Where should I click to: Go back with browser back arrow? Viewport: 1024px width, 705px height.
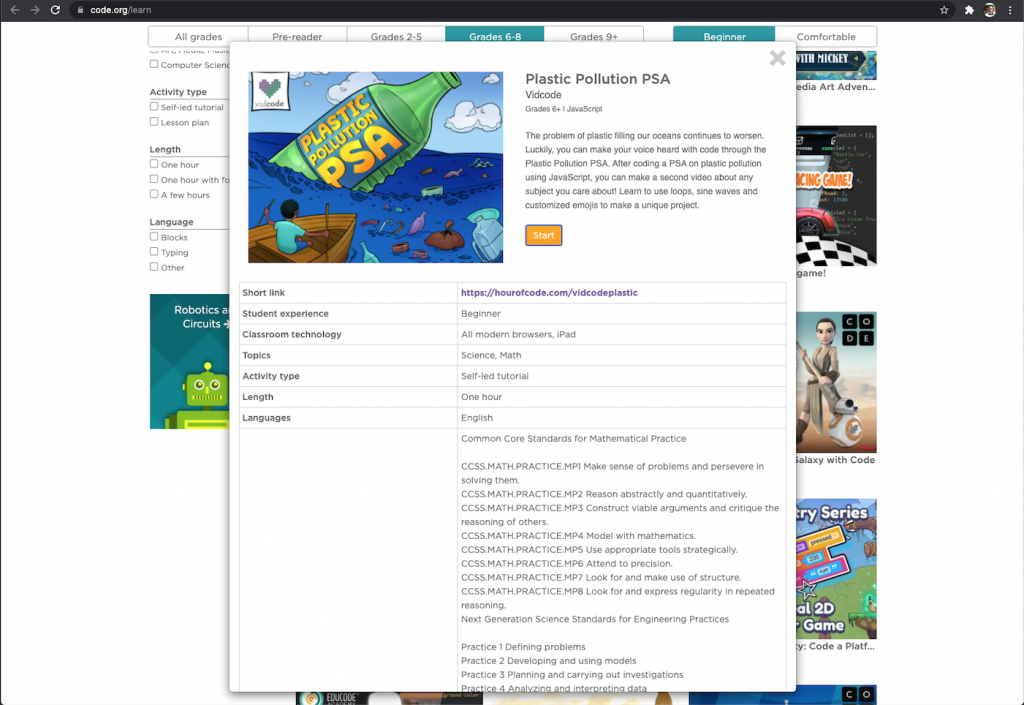pos(14,10)
